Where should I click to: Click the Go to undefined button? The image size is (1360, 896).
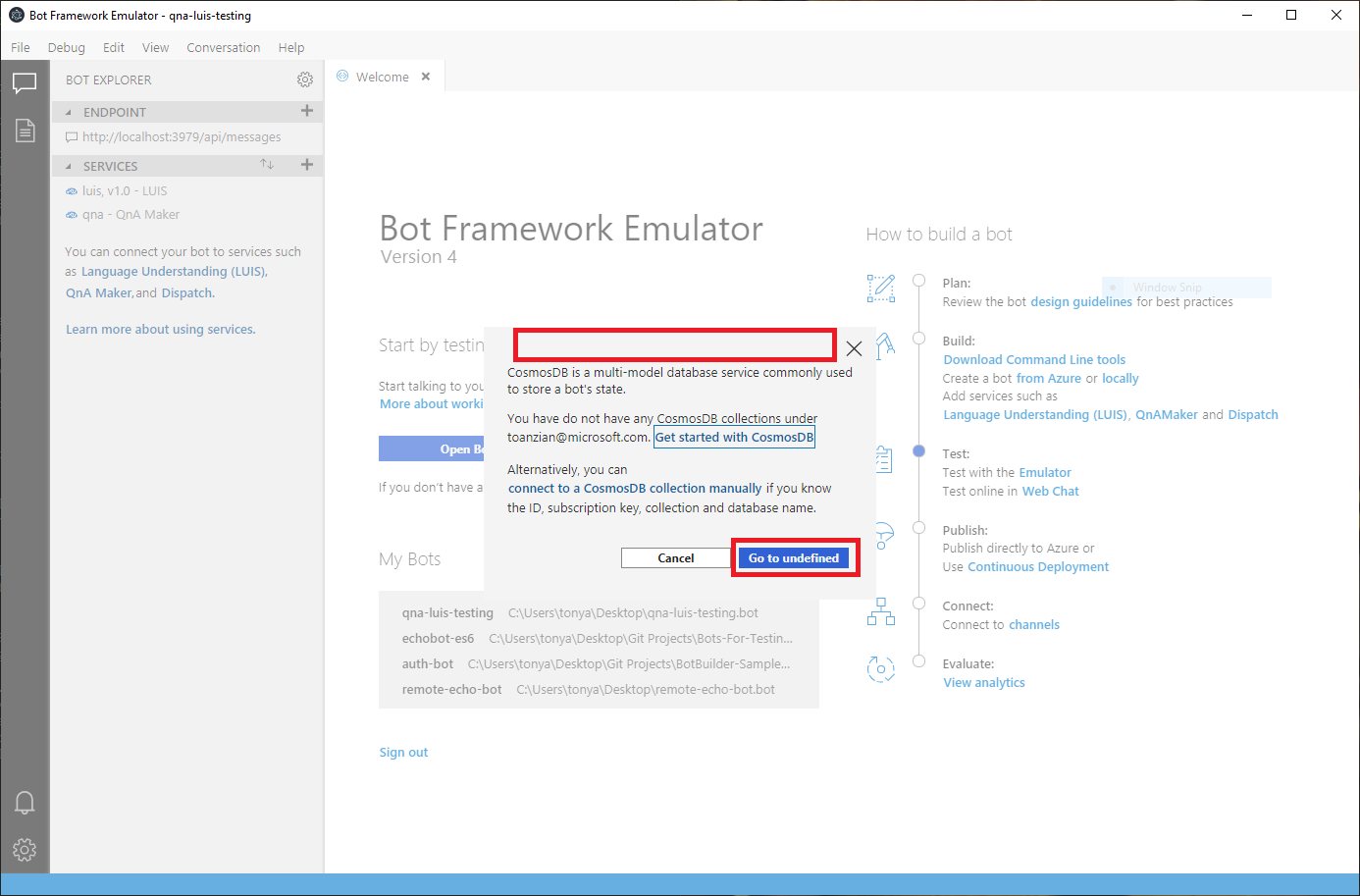click(794, 557)
